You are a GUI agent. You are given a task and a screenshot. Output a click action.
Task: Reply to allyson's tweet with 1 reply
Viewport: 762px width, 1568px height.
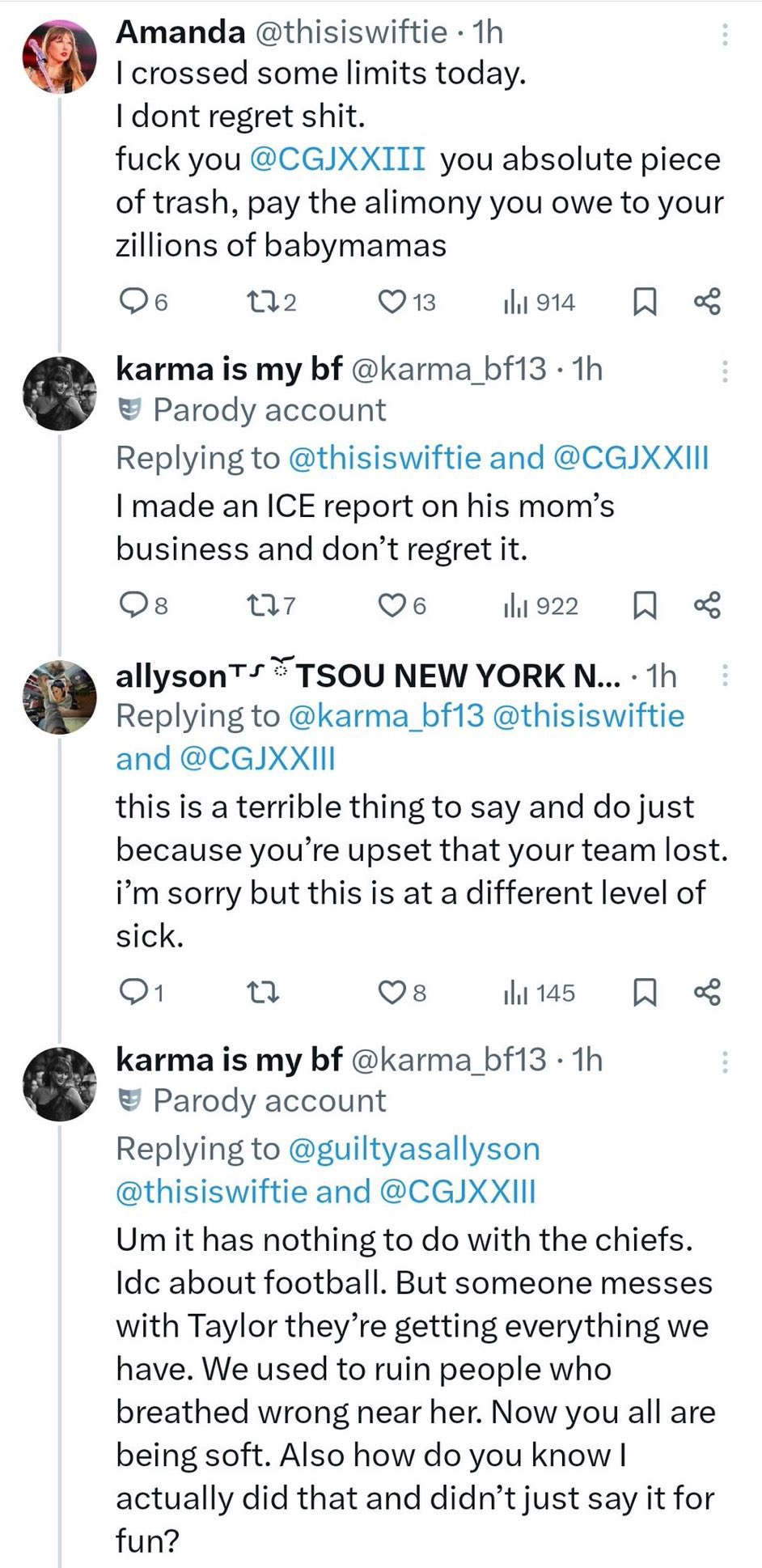(x=132, y=992)
